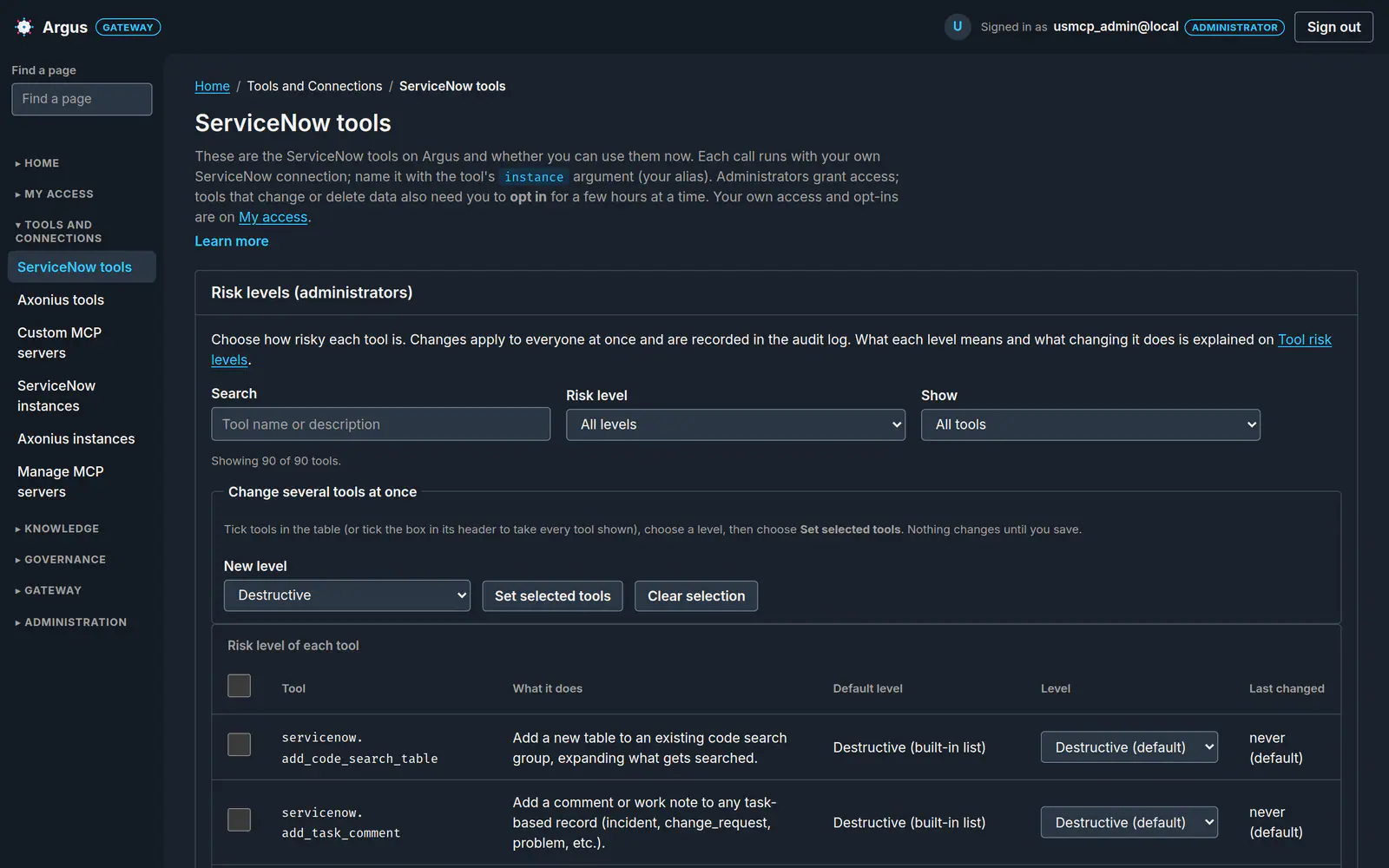Open the Tool risk levels link
This screenshot has width=1389, height=868.
[x=1305, y=339]
